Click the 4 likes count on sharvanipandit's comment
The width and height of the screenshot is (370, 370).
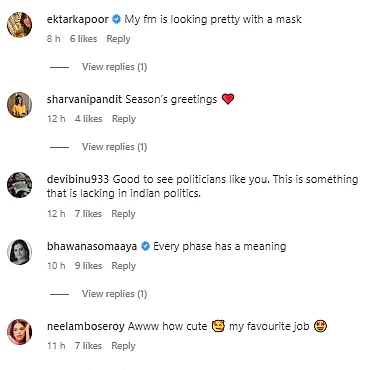tap(88, 119)
